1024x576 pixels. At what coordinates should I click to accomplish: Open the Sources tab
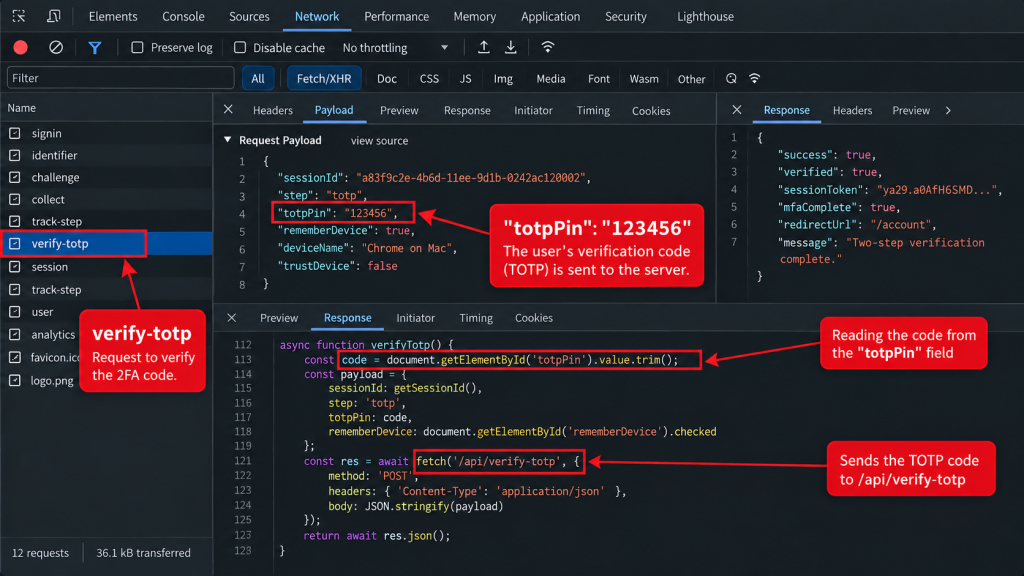pos(249,16)
